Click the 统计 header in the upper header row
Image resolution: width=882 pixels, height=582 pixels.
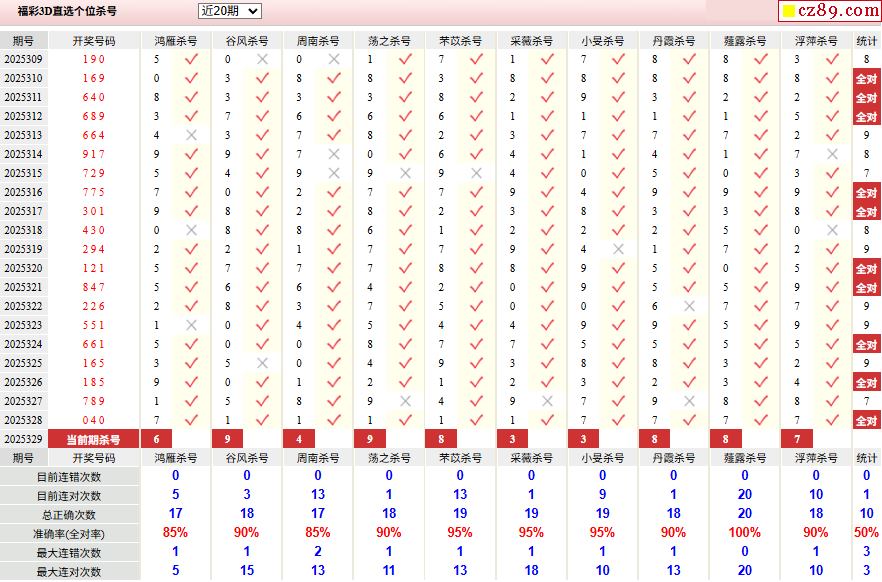866,41
